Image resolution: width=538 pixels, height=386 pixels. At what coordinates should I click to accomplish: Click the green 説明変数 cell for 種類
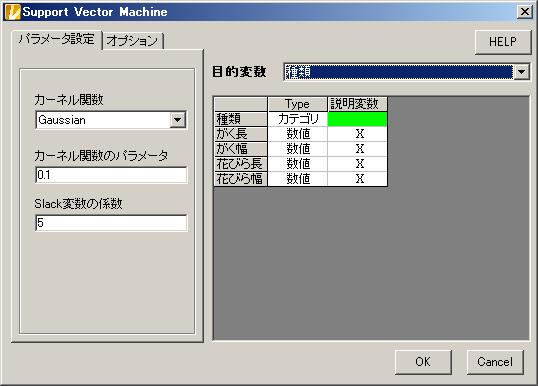[x=357, y=119]
